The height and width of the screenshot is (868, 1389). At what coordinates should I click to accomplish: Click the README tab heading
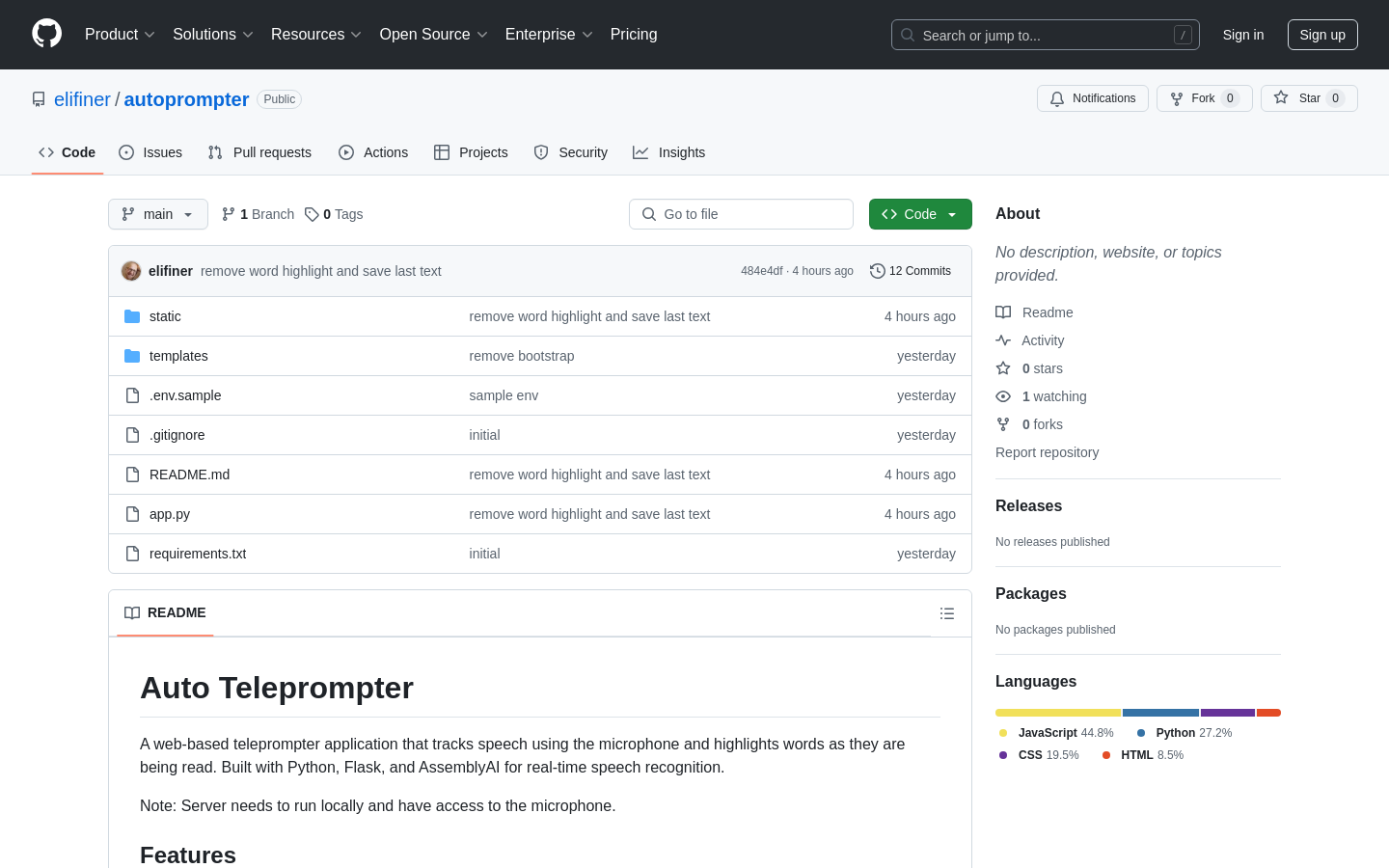tap(165, 613)
